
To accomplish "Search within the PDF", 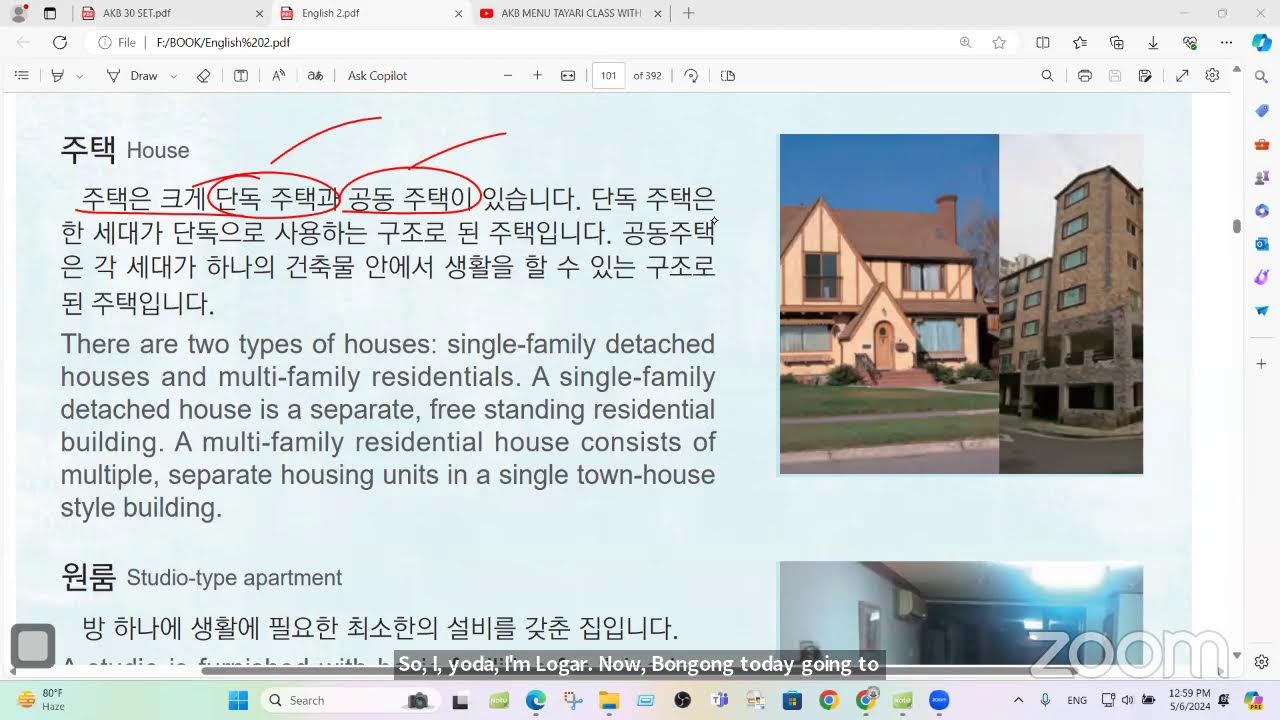I will [1047, 76].
